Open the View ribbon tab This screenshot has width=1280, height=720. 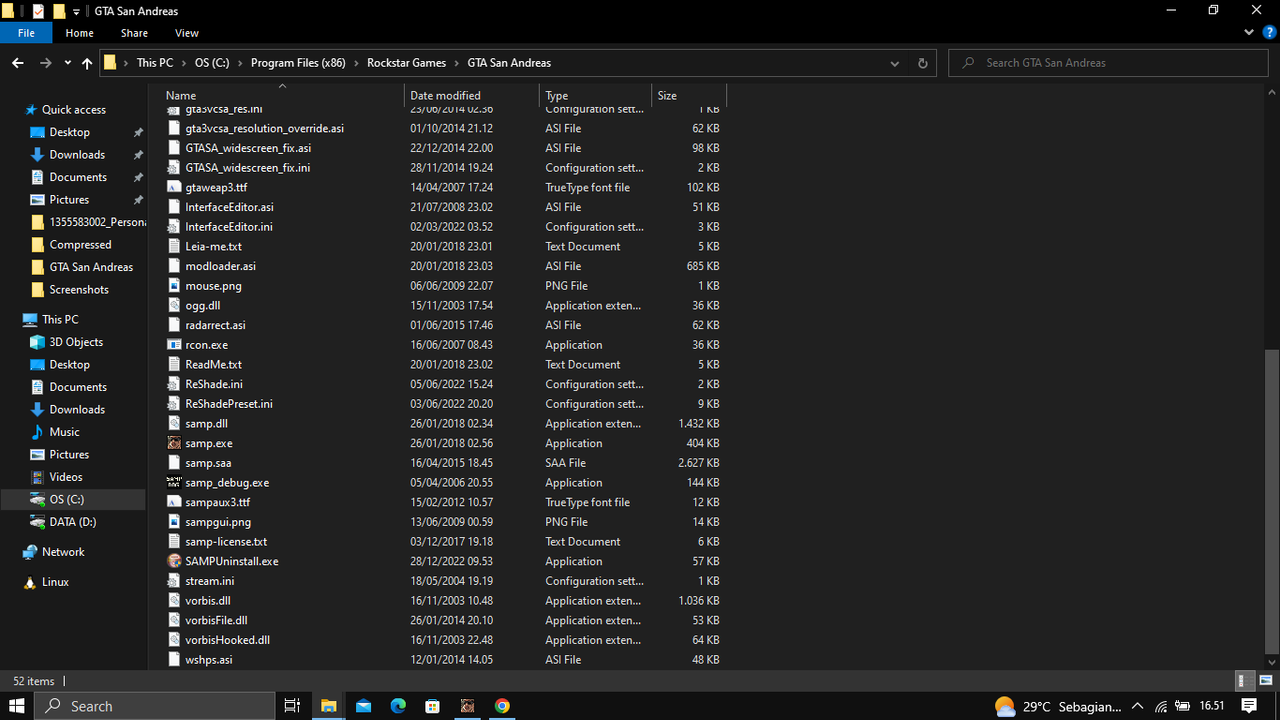tap(187, 33)
